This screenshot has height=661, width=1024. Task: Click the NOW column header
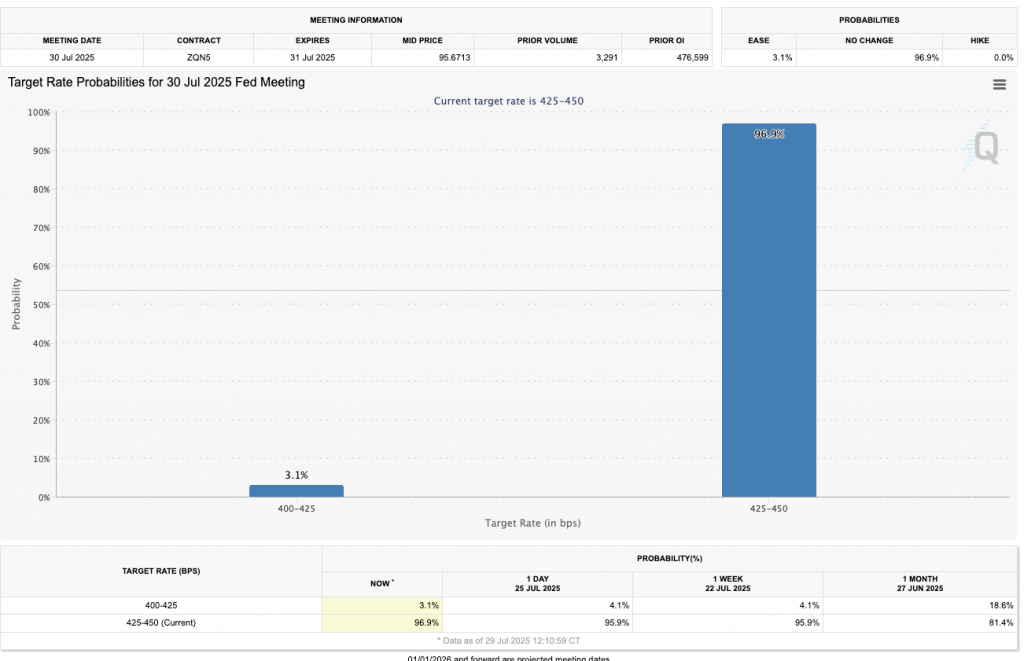[382, 583]
